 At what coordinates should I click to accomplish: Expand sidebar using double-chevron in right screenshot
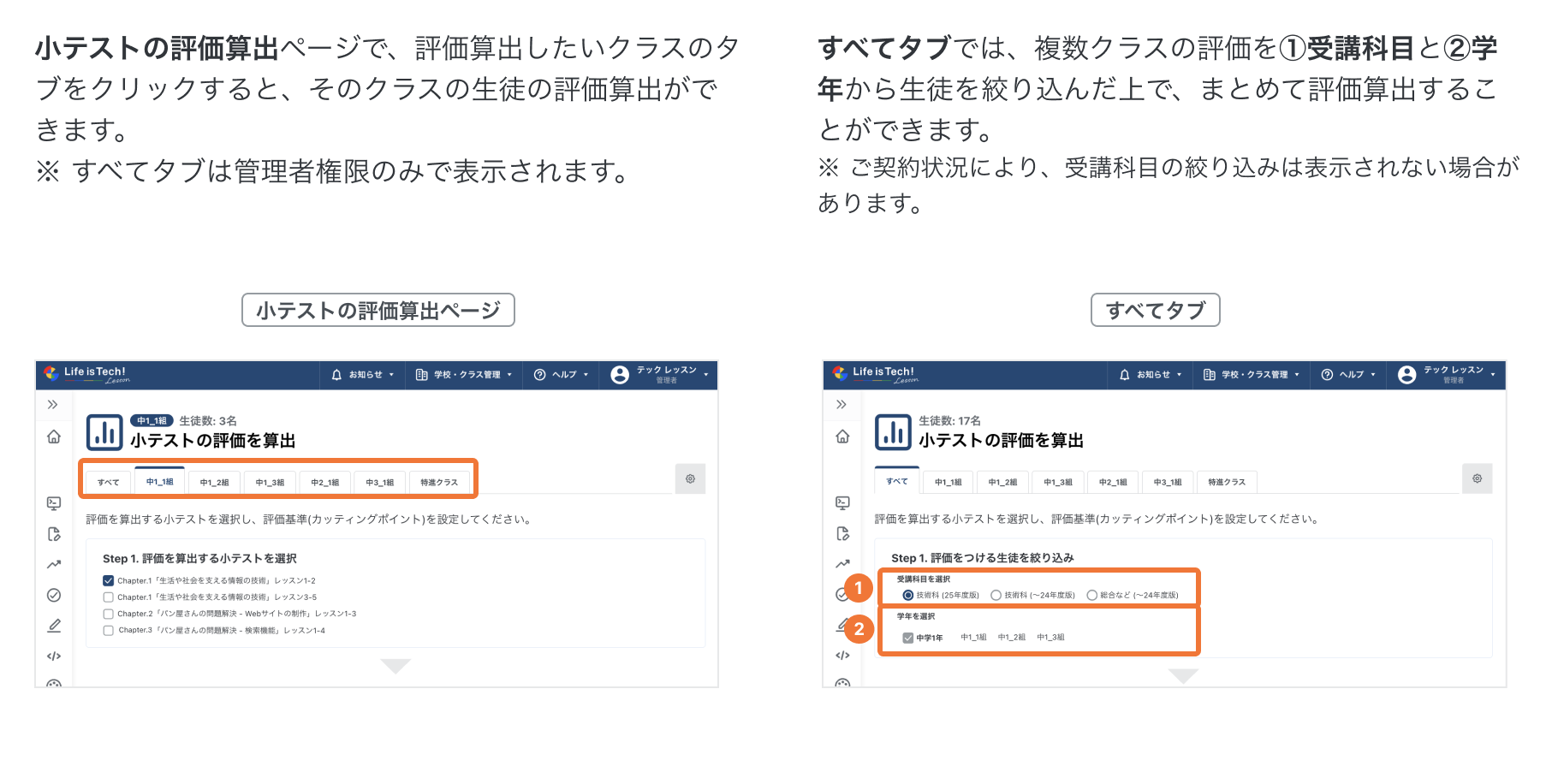841,404
